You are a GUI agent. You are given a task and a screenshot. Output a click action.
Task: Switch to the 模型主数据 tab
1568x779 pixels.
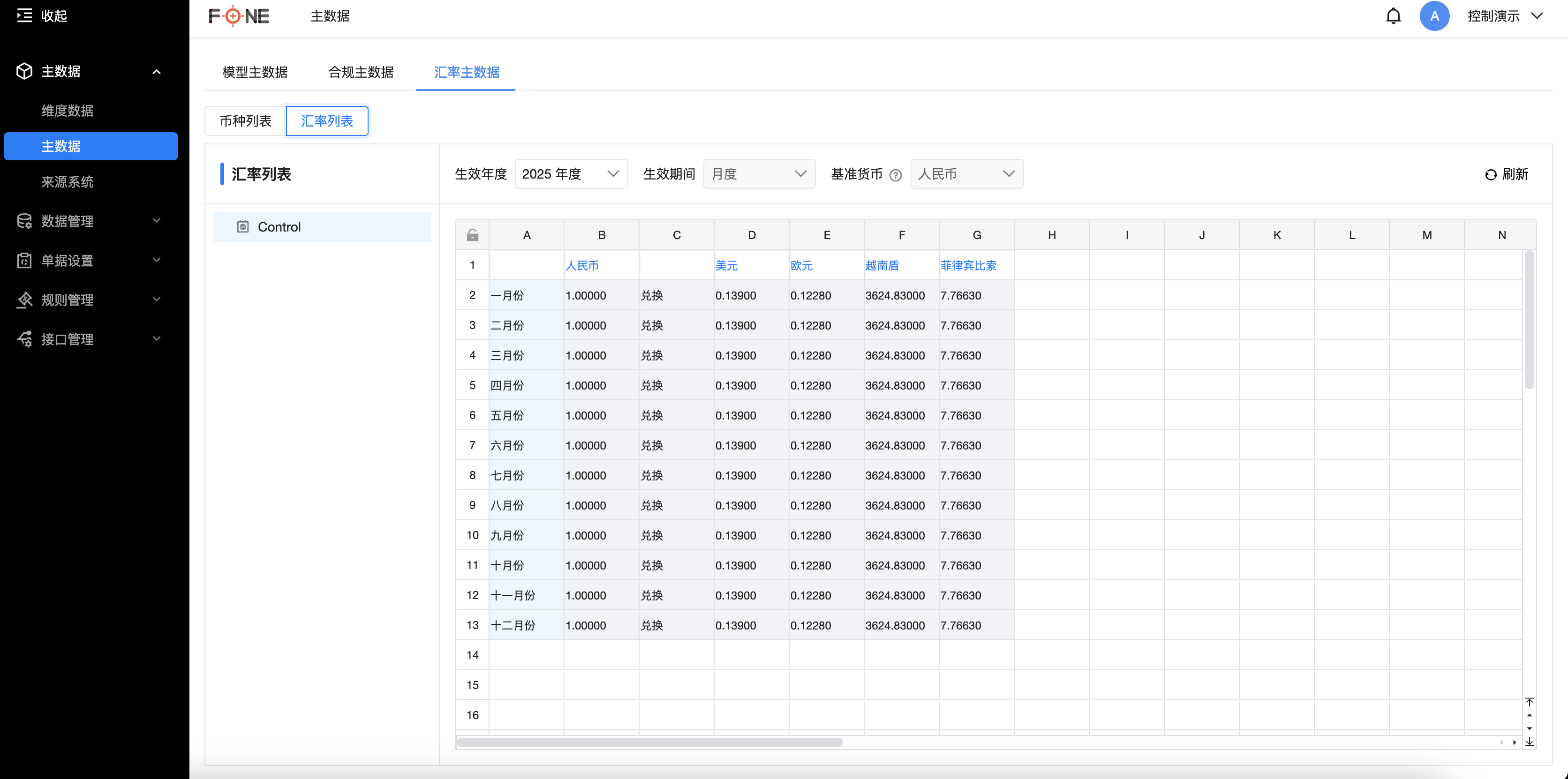[255, 73]
